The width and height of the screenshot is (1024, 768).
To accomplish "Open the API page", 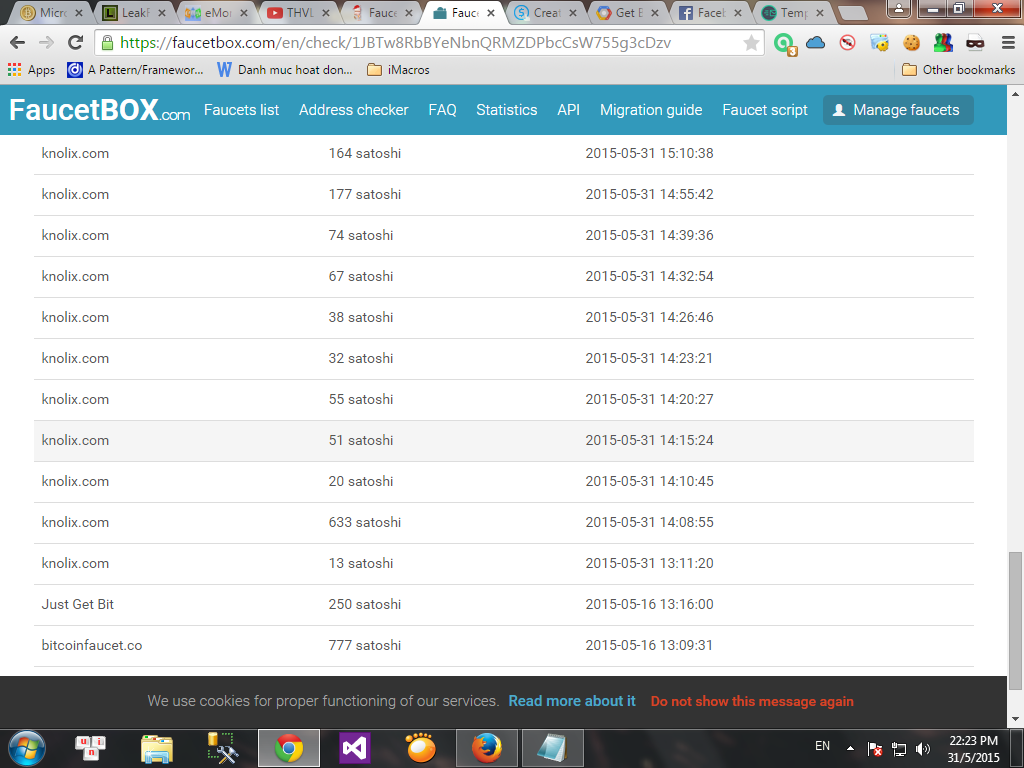I will pos(568,110).
